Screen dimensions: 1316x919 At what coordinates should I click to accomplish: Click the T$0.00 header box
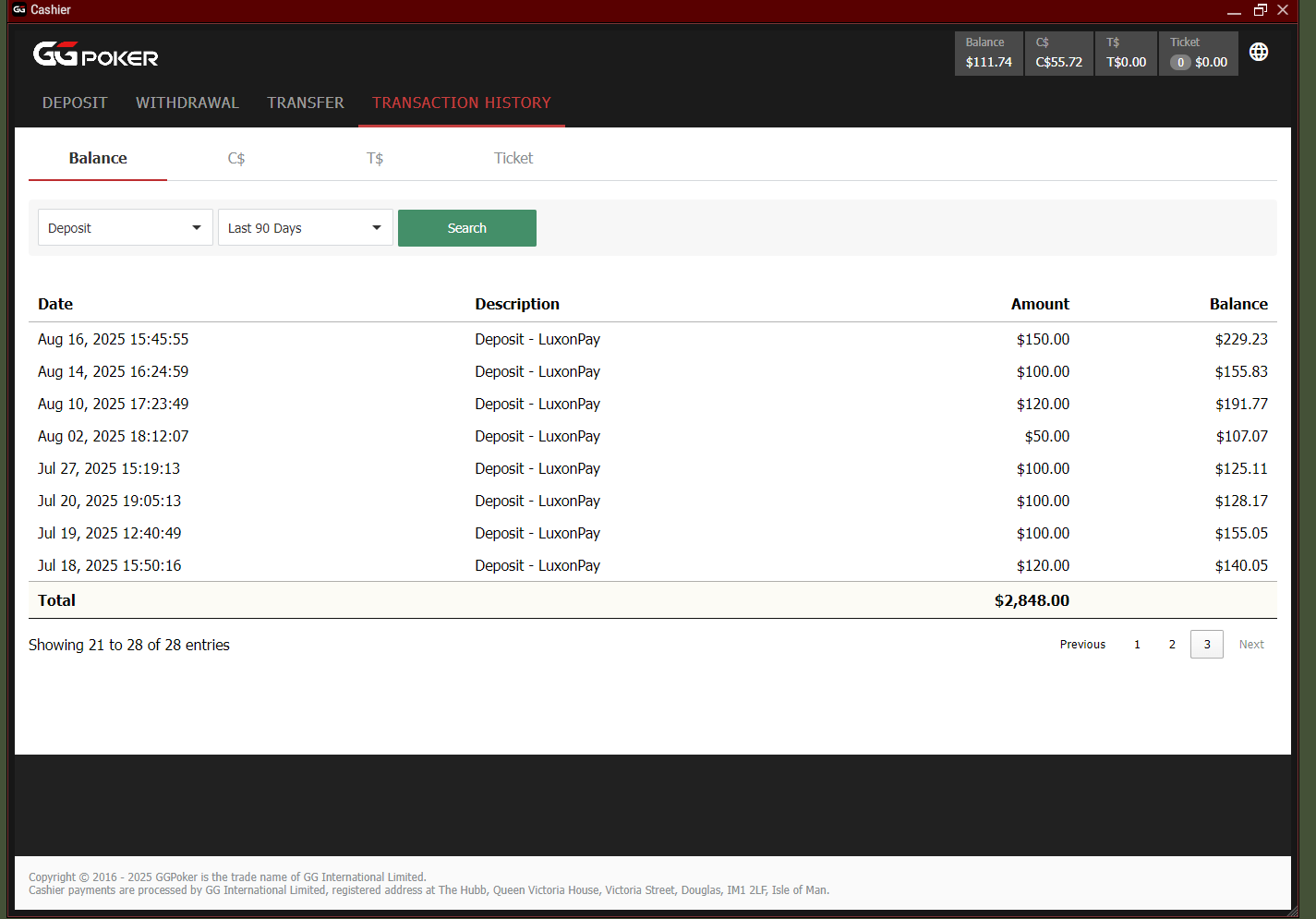pos(1127,54)
